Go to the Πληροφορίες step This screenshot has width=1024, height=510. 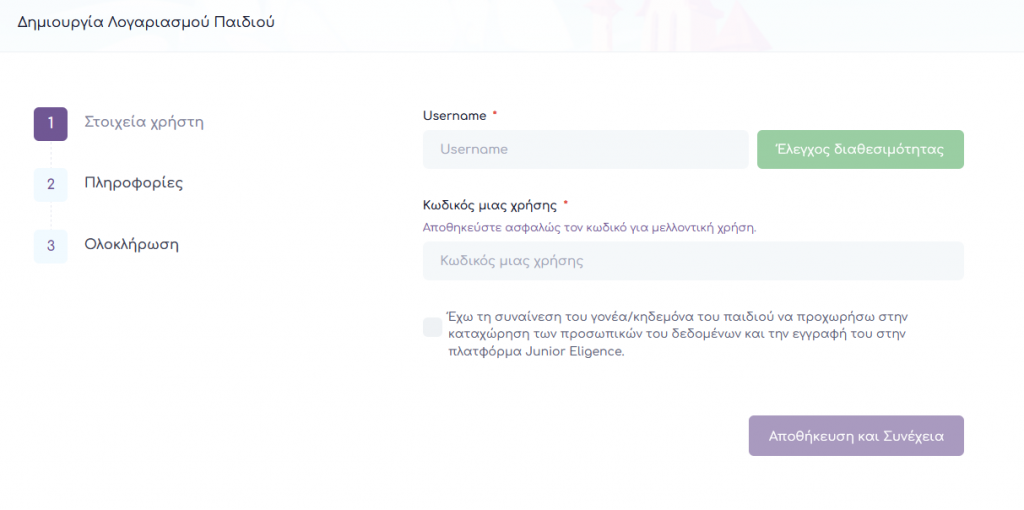pos(133,183)
